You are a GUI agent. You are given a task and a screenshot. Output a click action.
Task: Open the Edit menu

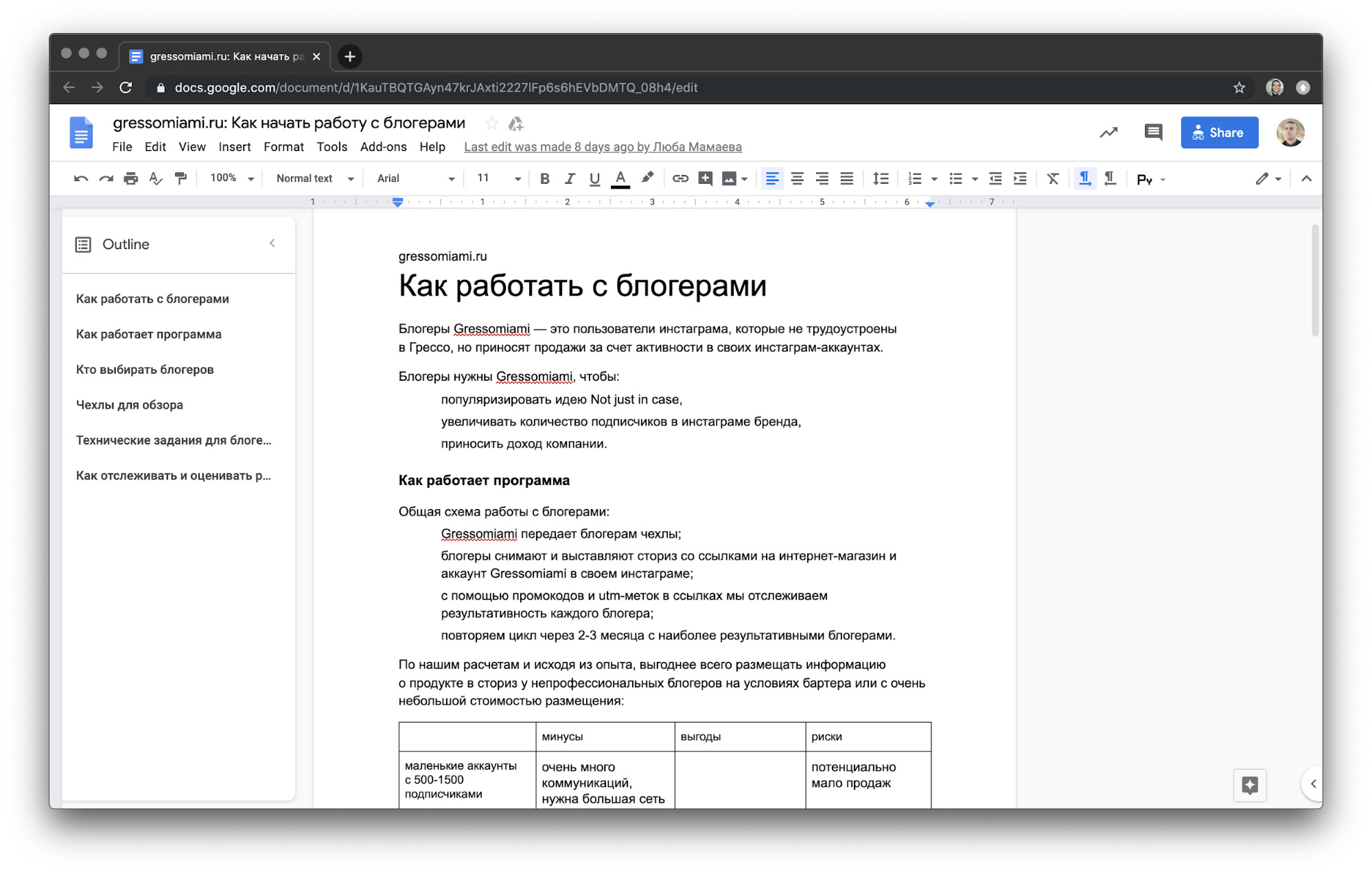click(x=155, y=147)
